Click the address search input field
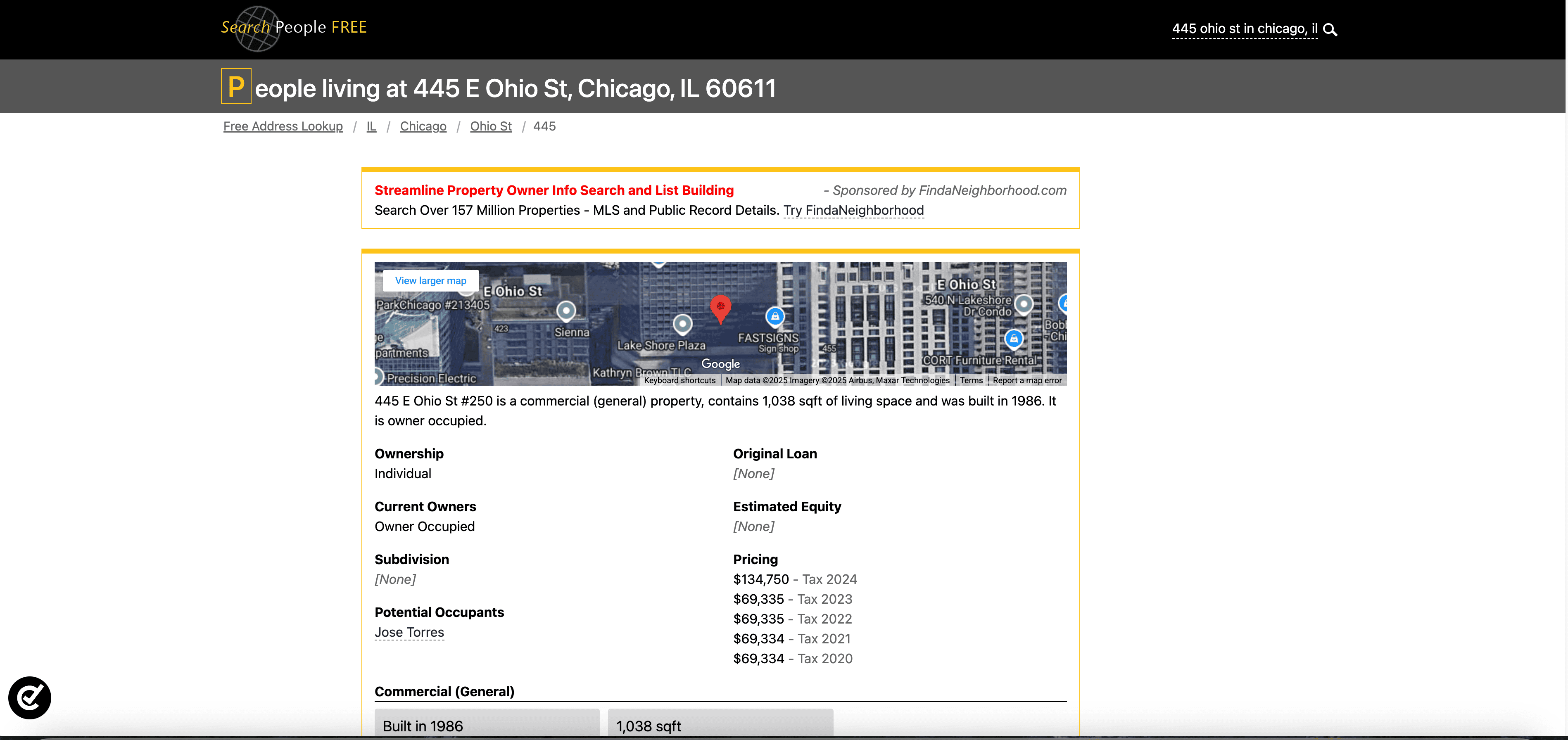This screenshot has width=1568, height=740. [1244, 28]
